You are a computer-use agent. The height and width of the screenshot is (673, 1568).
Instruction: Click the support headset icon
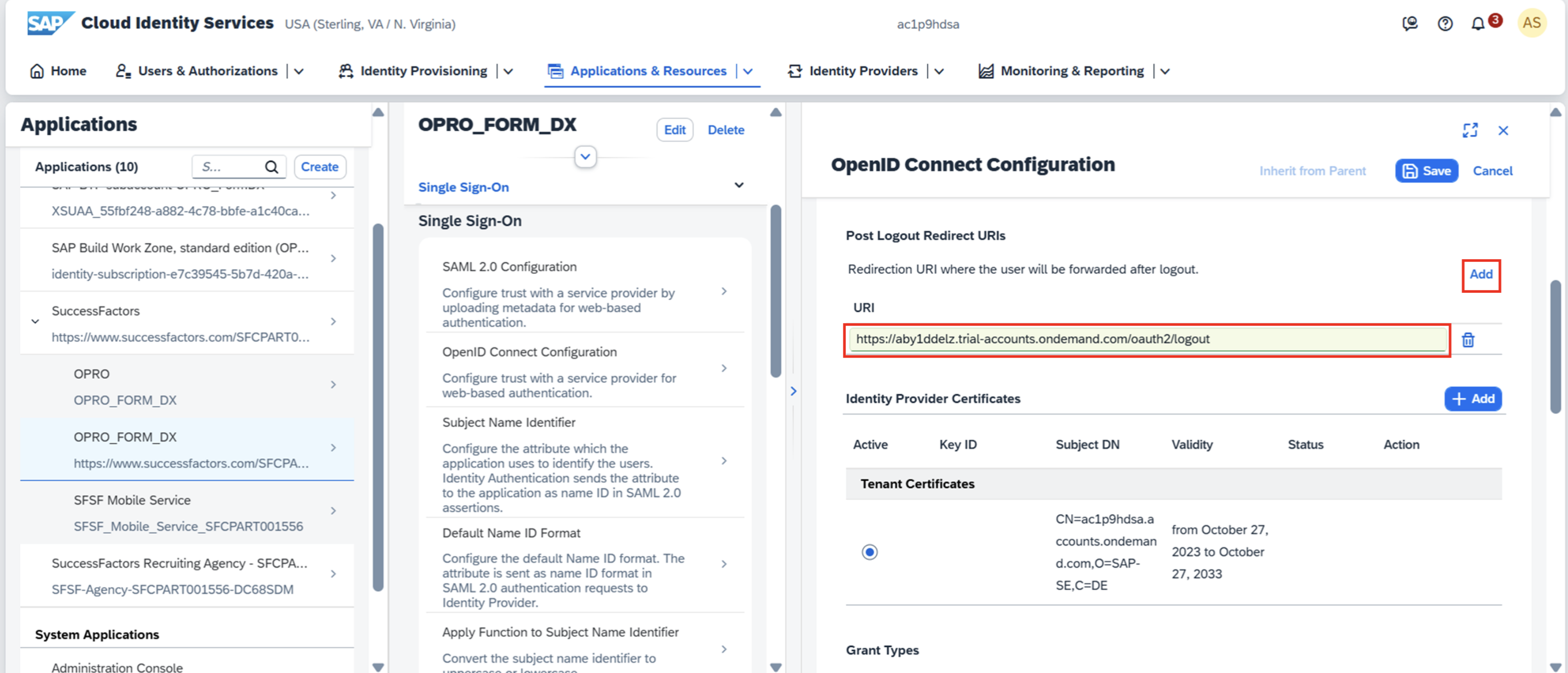click(x=1410, y=24)
